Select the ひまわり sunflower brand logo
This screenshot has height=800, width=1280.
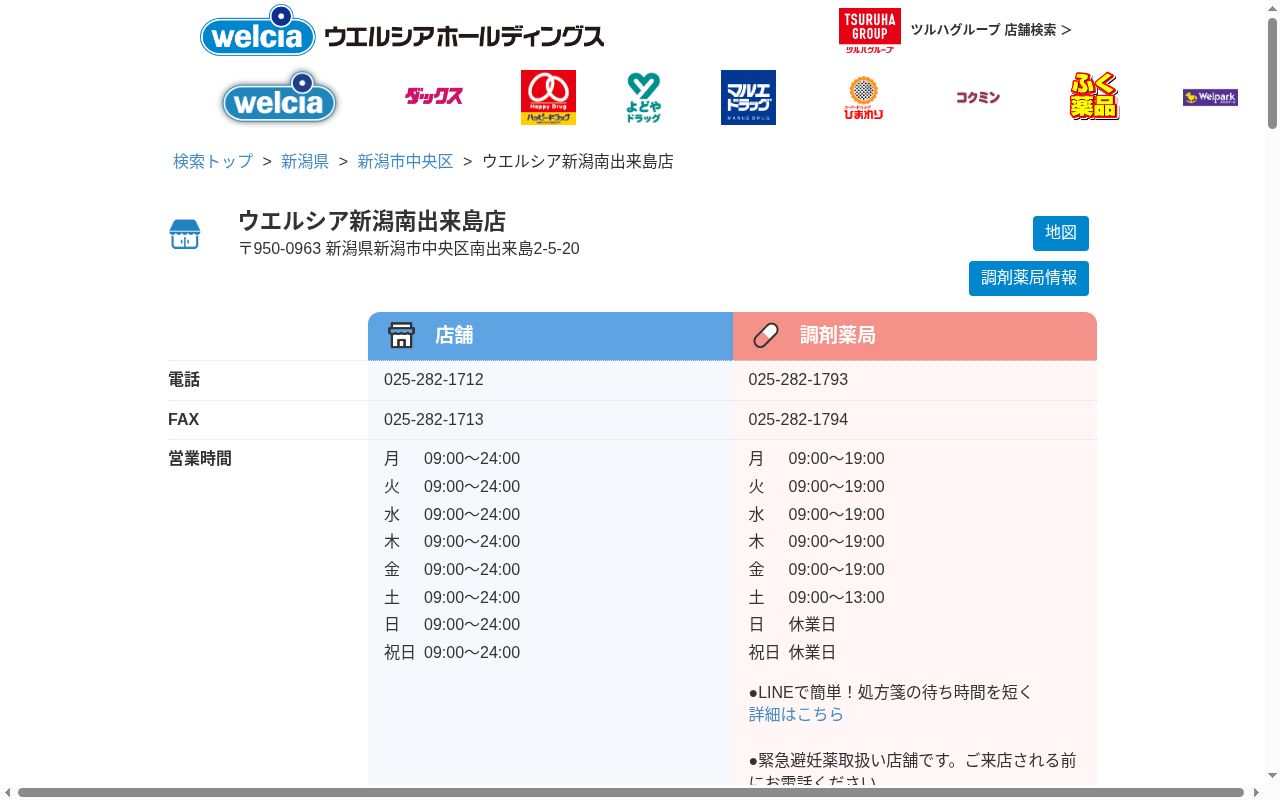pyautogui.click(x=863, y=97)
